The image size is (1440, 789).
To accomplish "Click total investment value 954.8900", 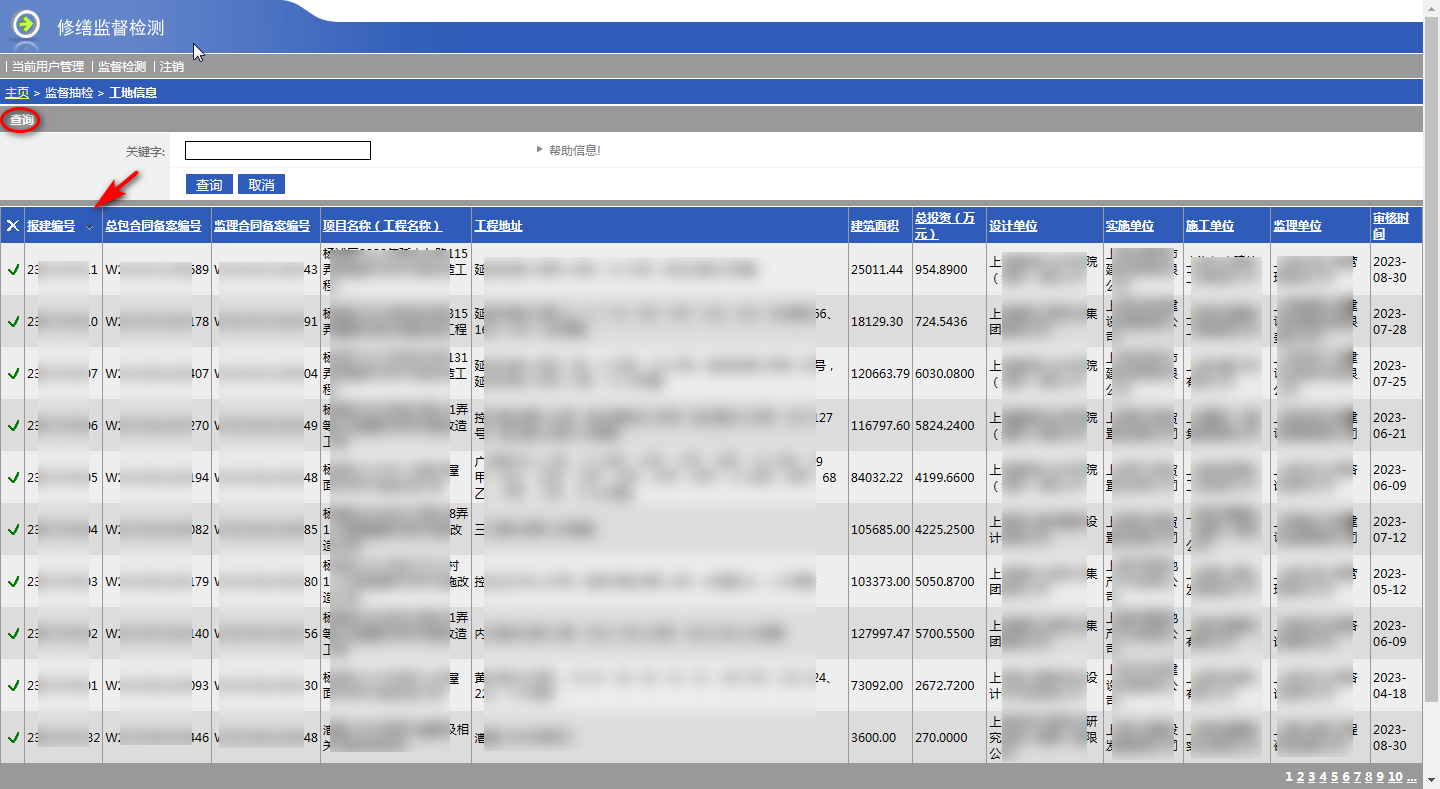I will tap(941, 270).
